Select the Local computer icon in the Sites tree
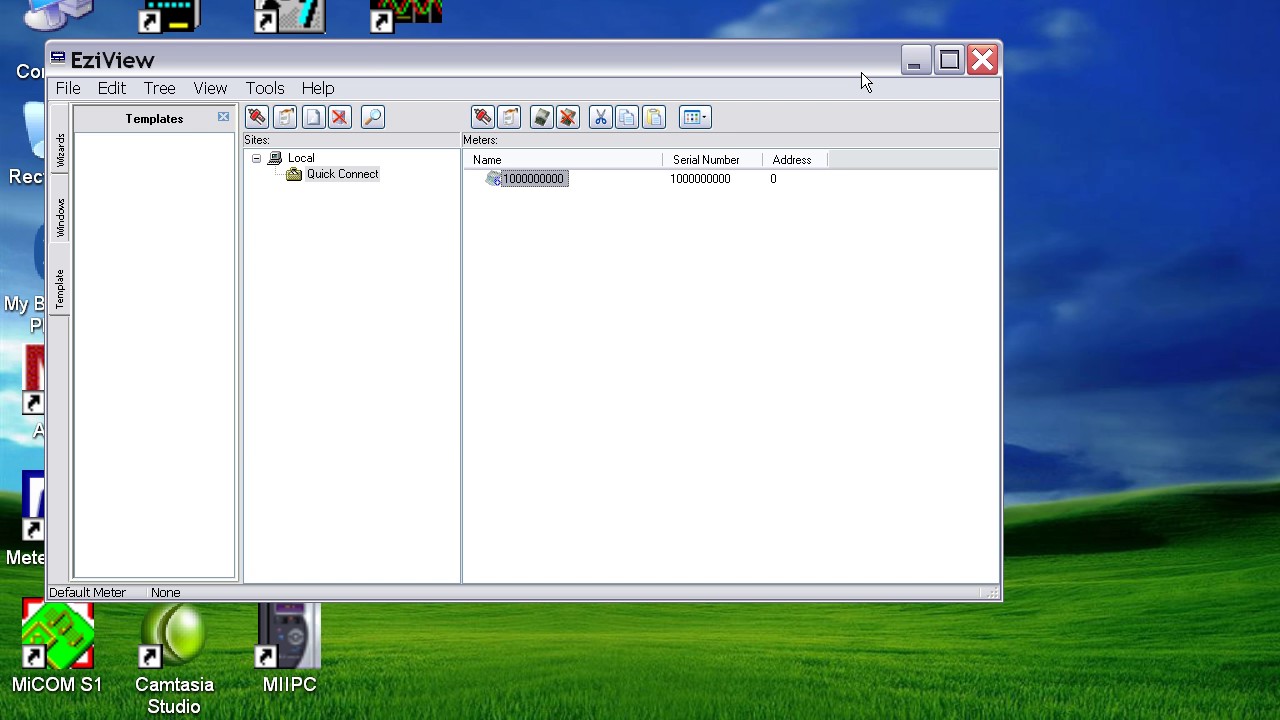The width and height of the screenshot is (1280, 720). coord(275,158)
